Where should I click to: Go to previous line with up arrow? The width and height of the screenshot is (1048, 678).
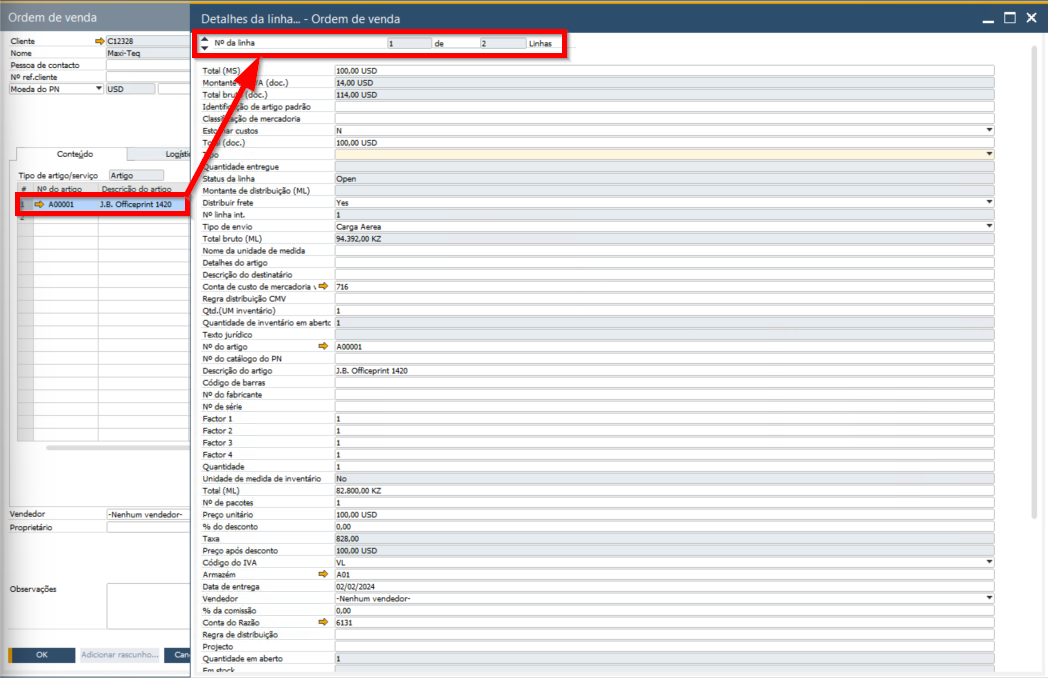pyautogui.click(x=205, y=39)
